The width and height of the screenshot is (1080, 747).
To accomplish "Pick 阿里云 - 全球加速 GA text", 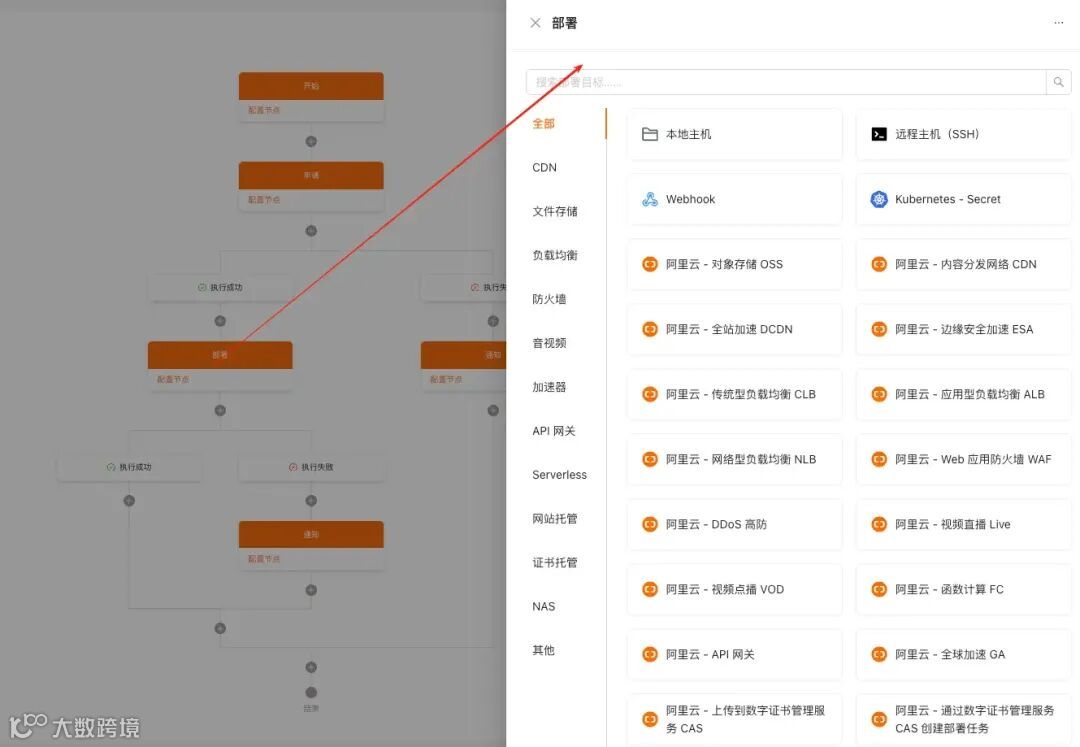I will [950, 654].
